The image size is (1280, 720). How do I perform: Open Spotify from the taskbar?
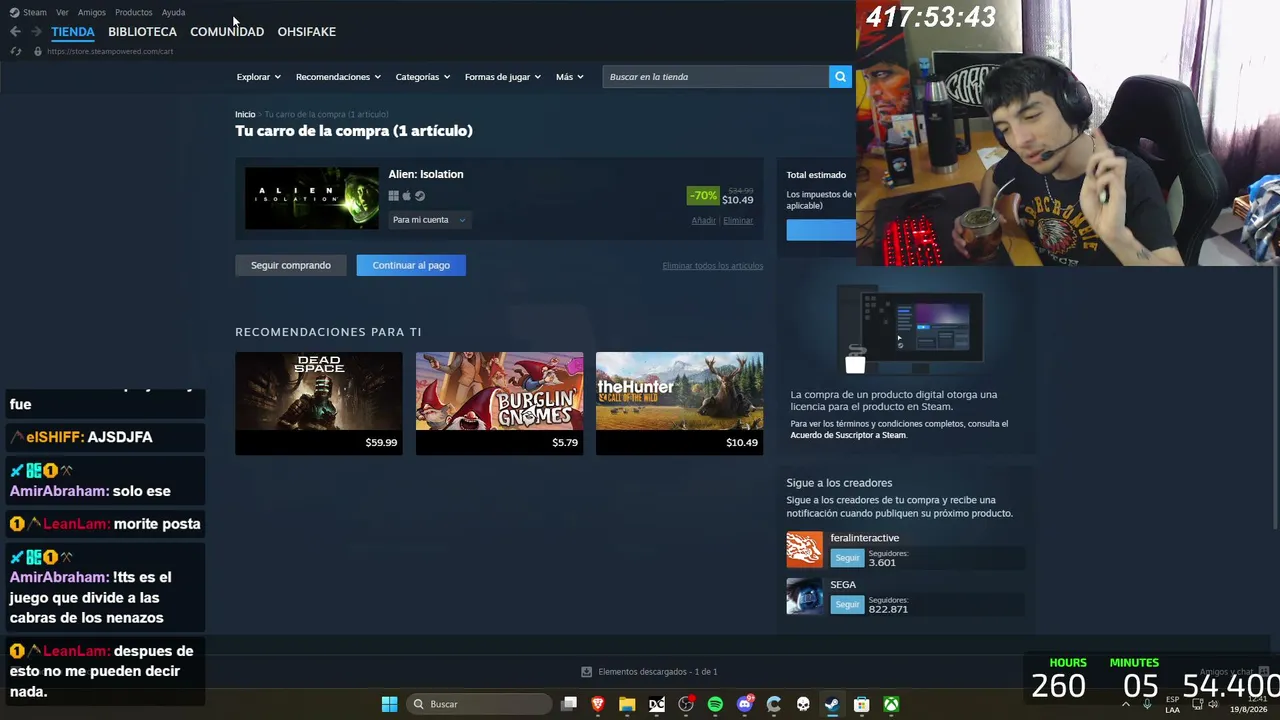715,704
